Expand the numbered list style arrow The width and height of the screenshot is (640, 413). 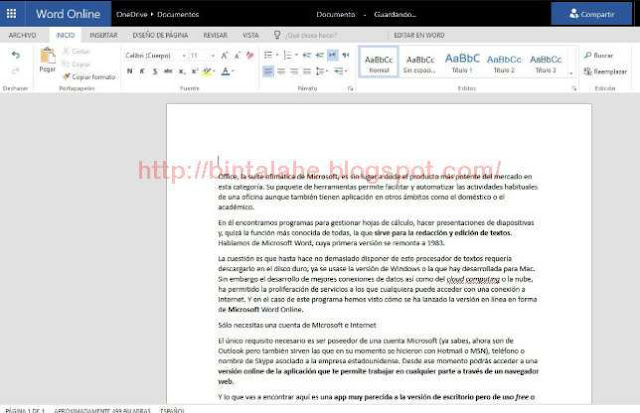point(296,55)
